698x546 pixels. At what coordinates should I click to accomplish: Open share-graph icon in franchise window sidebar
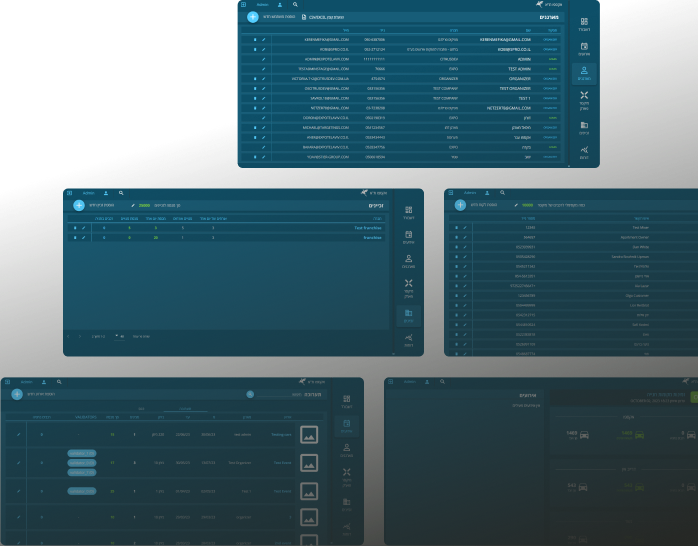point(408,338)
